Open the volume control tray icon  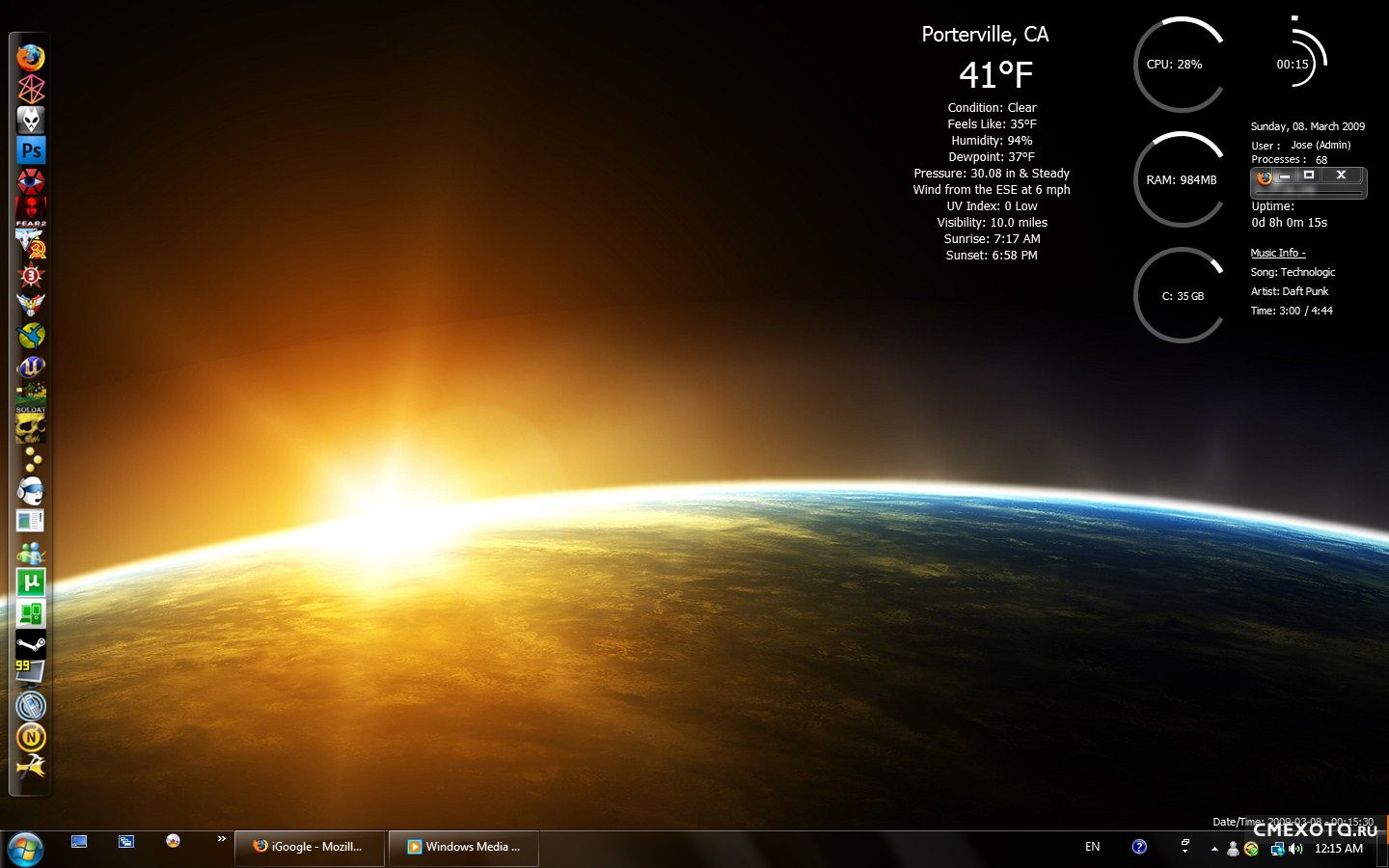point(1294,849)
